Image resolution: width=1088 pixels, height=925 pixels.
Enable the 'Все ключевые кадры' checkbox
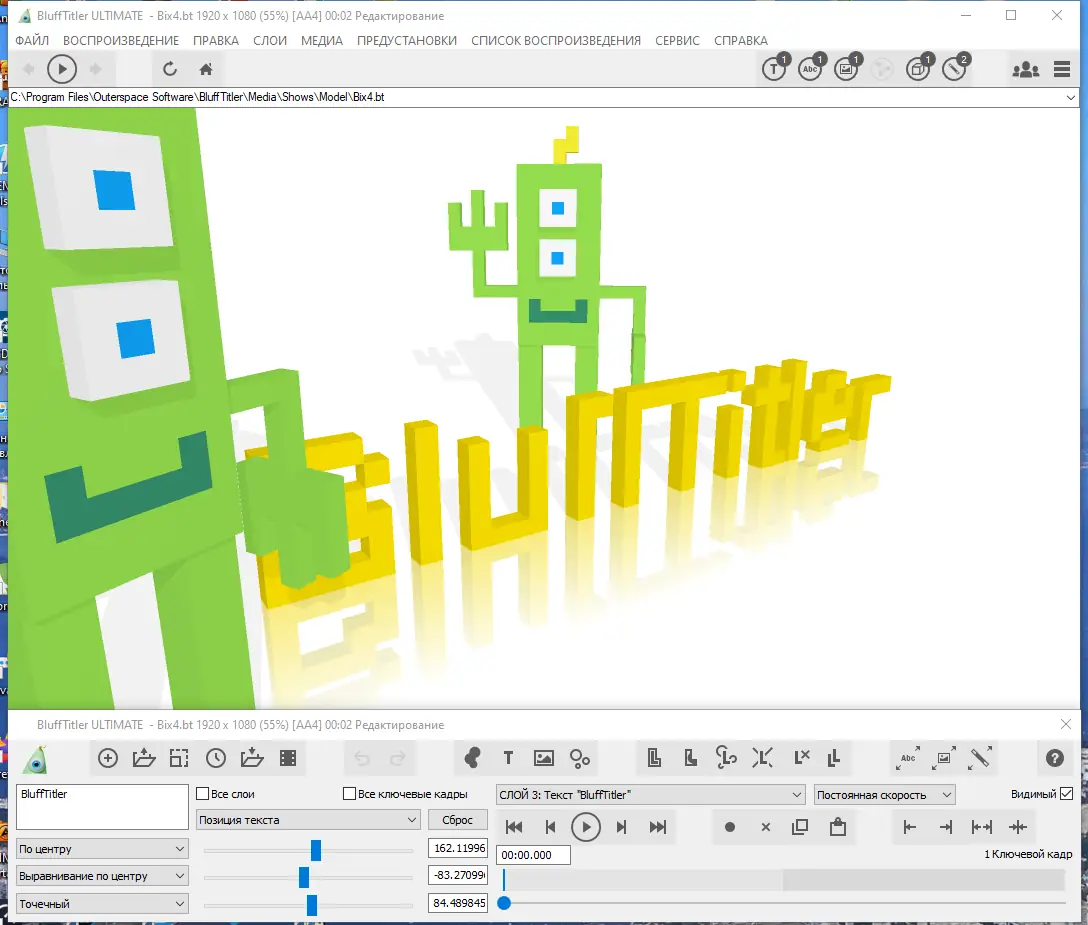[x=350, y=794]
